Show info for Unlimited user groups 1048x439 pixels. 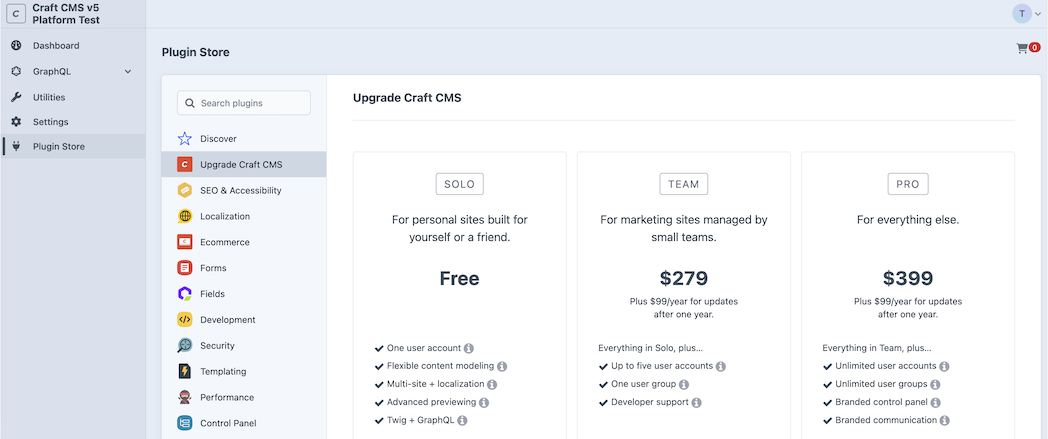(935, 384)
